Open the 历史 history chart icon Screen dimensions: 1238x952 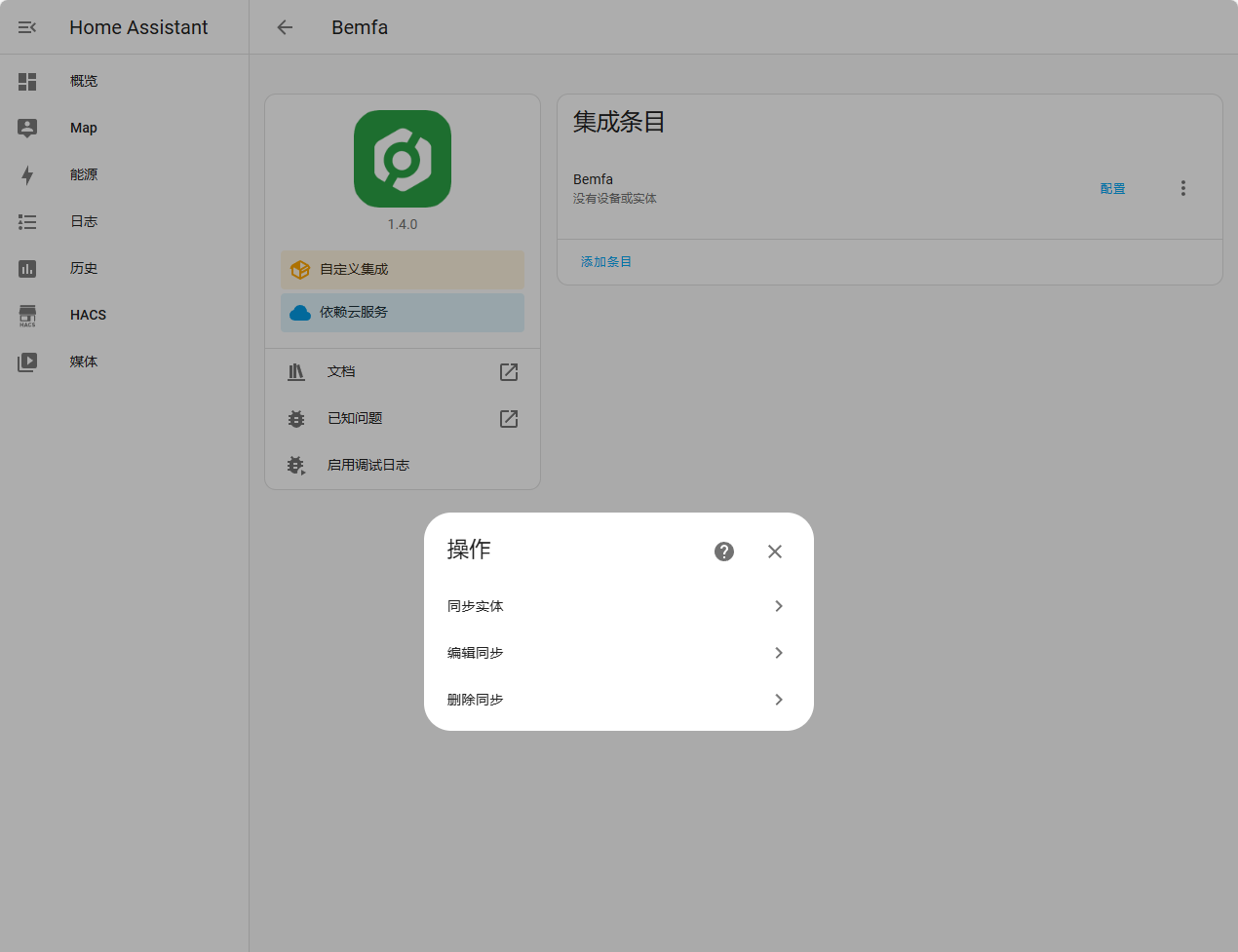coord(27,269)
